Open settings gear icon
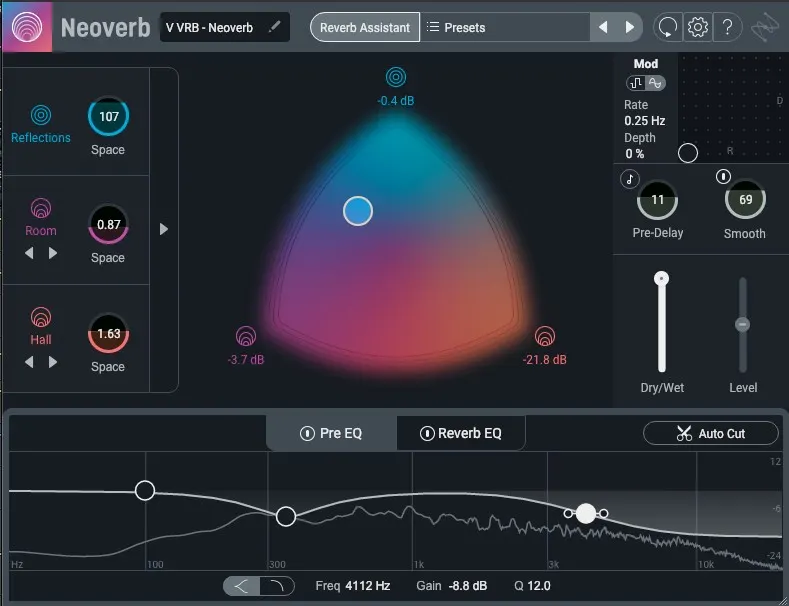This screenshot has height=606, width=789. pos(698,27)
